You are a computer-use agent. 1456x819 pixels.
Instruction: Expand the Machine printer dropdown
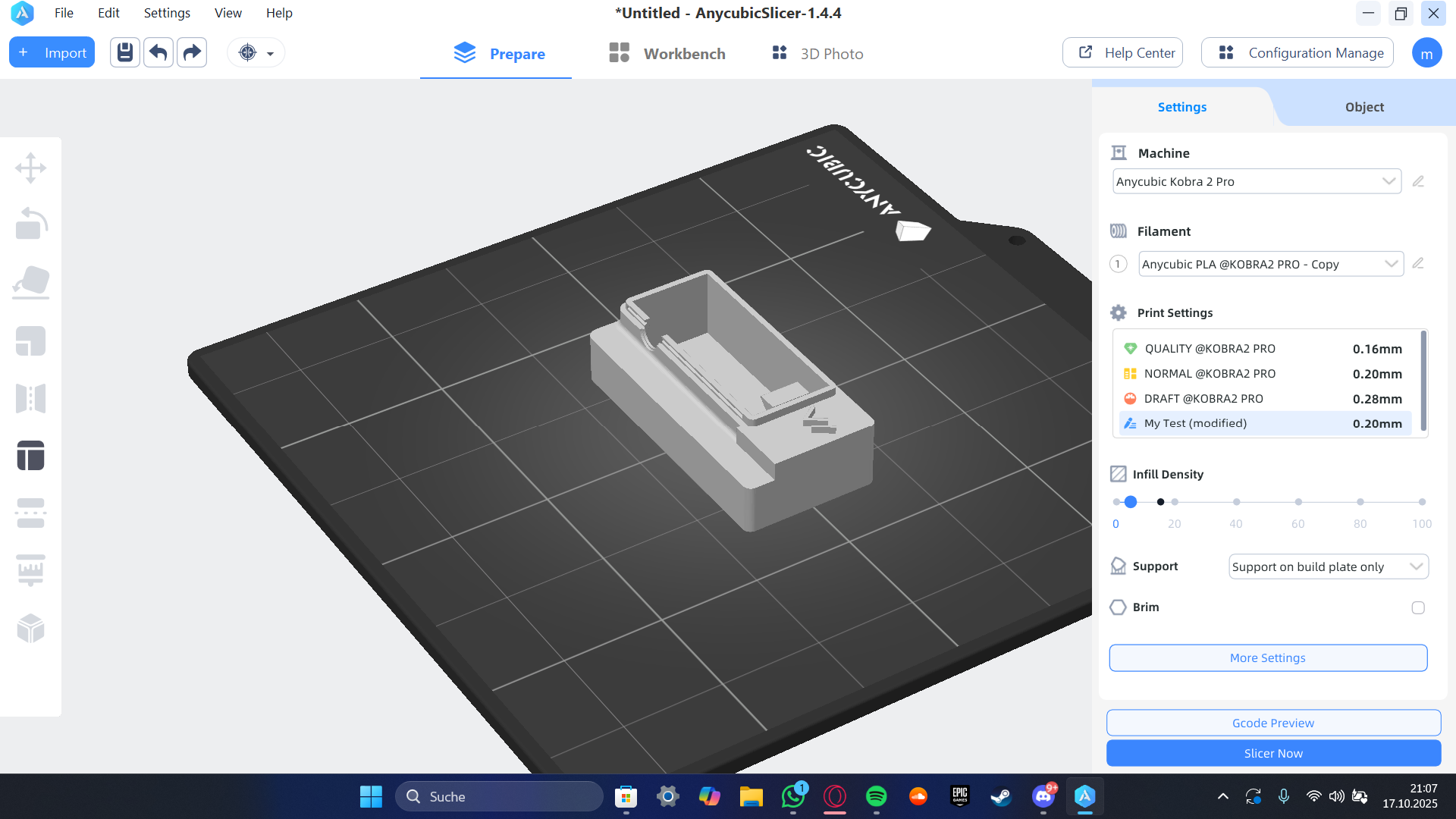click(x=1256, y=181)
